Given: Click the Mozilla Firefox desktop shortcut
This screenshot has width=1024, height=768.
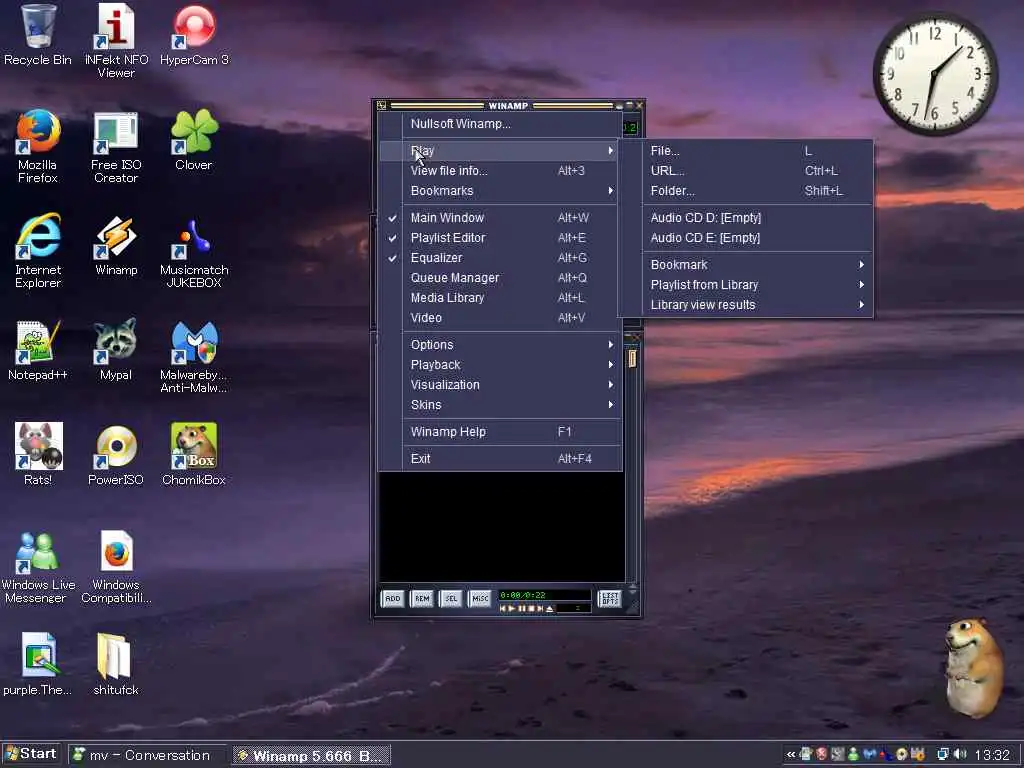Looking at the screenshot, I should pyautogui.click(x=38, y=146).
